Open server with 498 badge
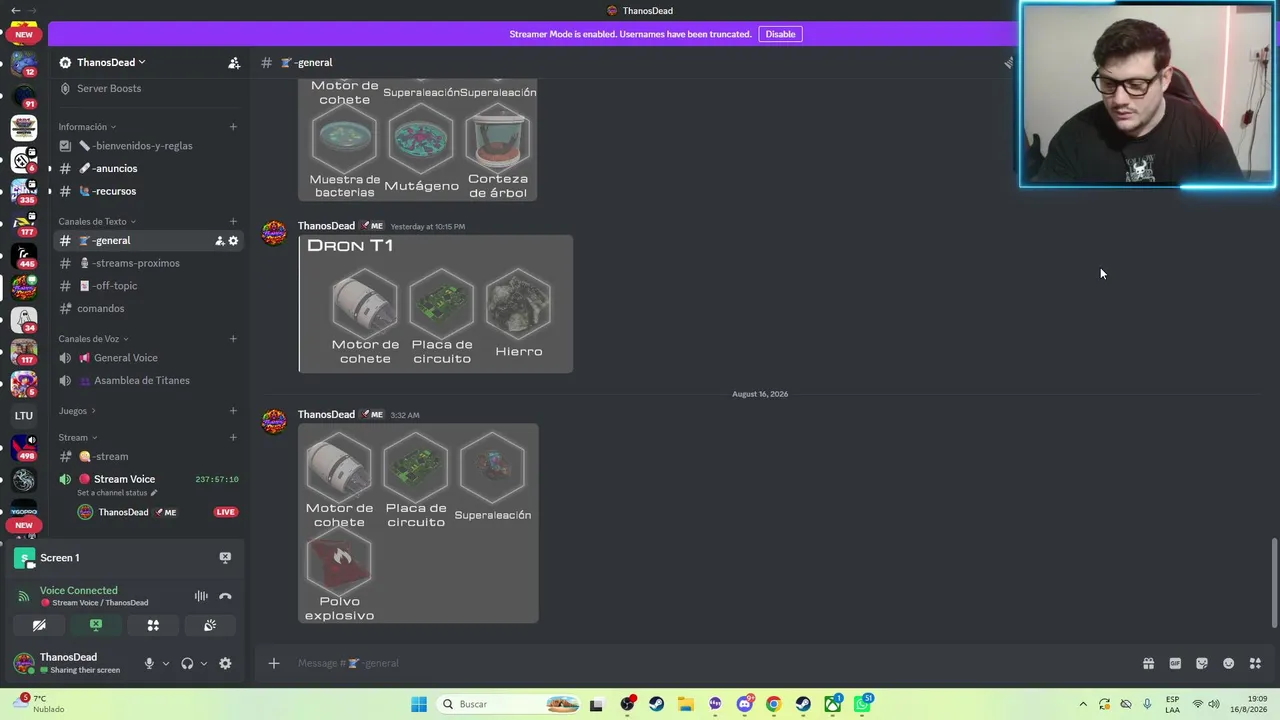This screenshot has width=1280, height=720. [24, 447]
